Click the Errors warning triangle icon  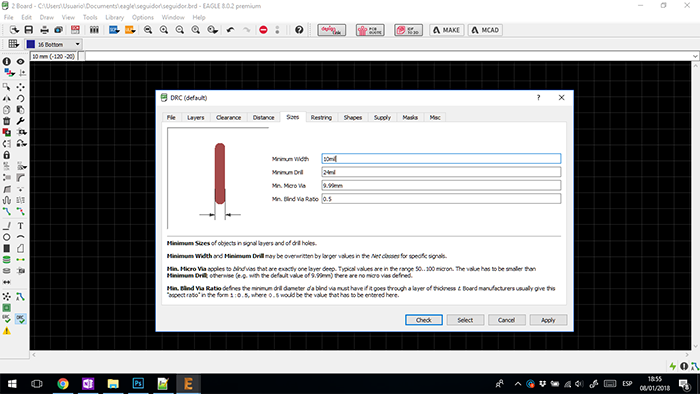pos(7,331)
